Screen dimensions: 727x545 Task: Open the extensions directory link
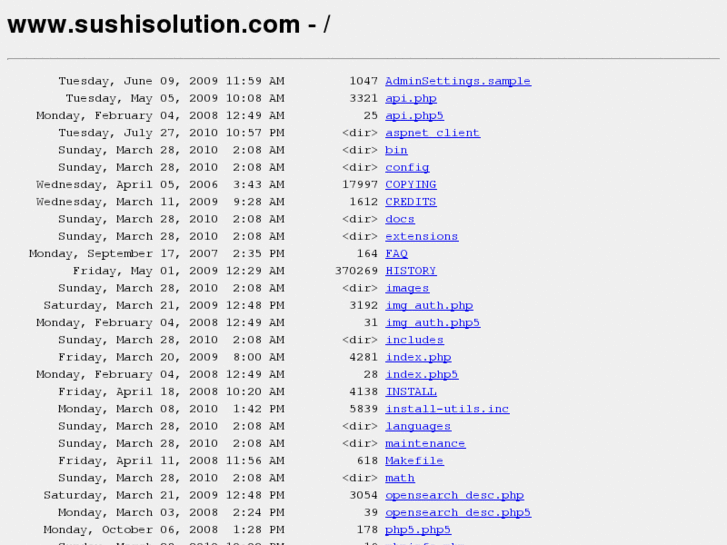pos(421,237)
